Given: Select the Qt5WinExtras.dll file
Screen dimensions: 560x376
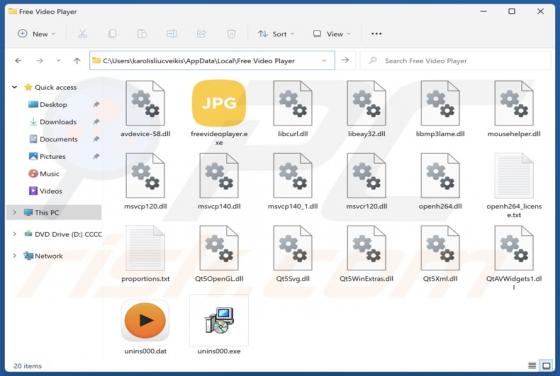Looking at the screenshot, I should tap(366, 254).
